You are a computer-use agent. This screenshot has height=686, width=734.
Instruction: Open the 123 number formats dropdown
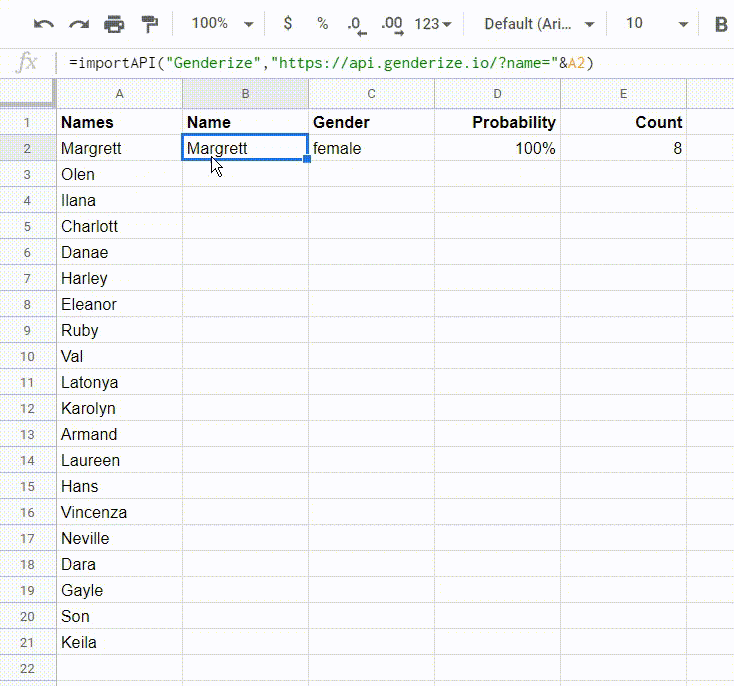click(433, 23)
